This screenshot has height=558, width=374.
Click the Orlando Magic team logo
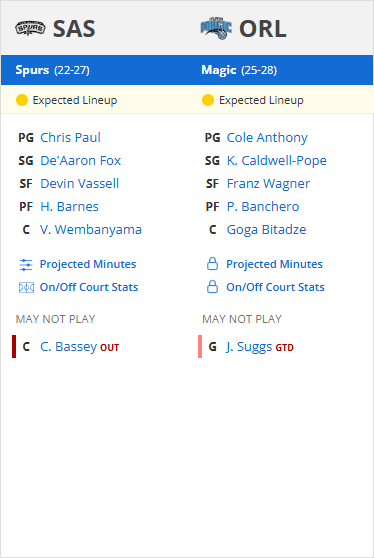pos(216,28)
